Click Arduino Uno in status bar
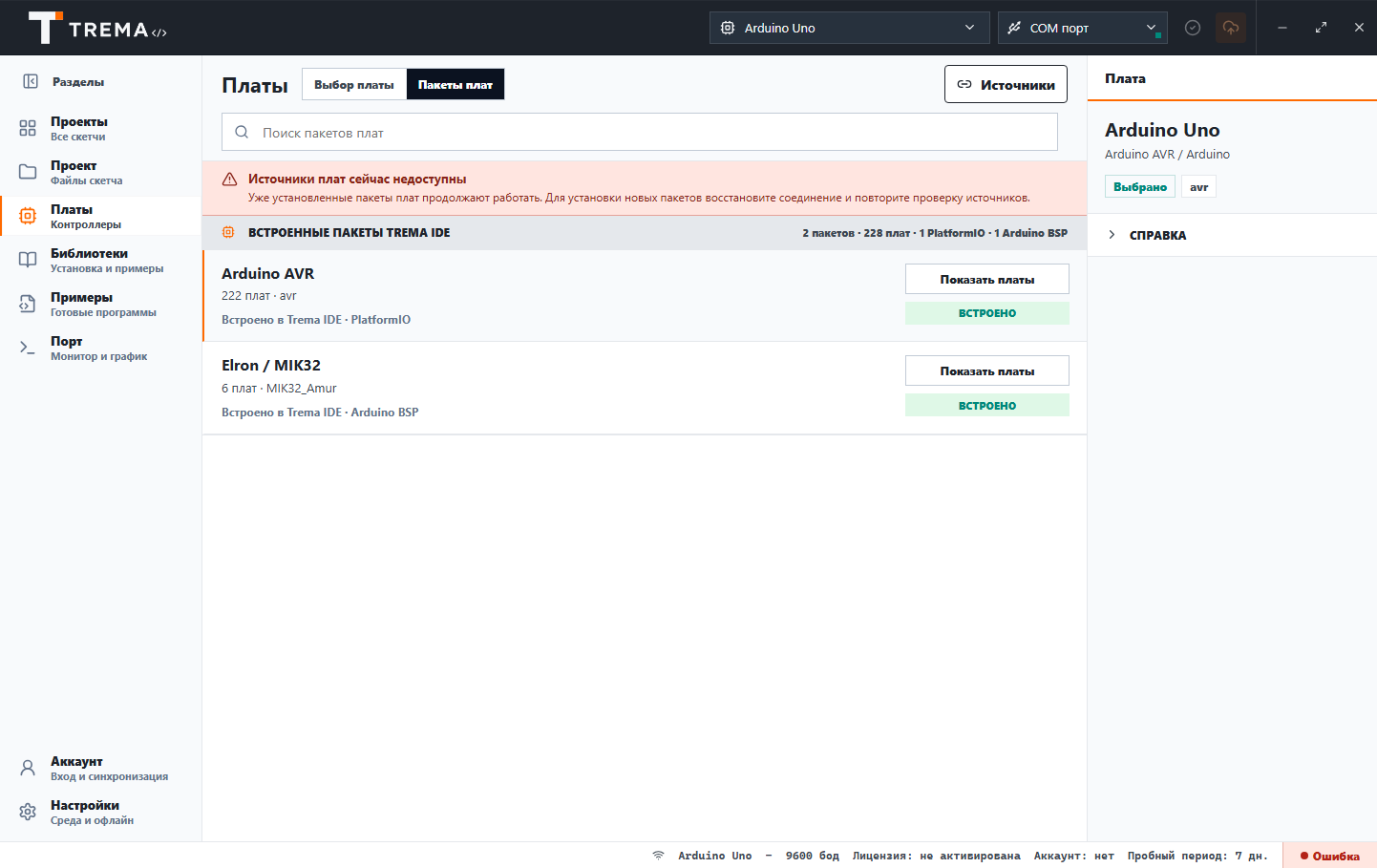1377x868 pixels. click(x=714, y=856)
